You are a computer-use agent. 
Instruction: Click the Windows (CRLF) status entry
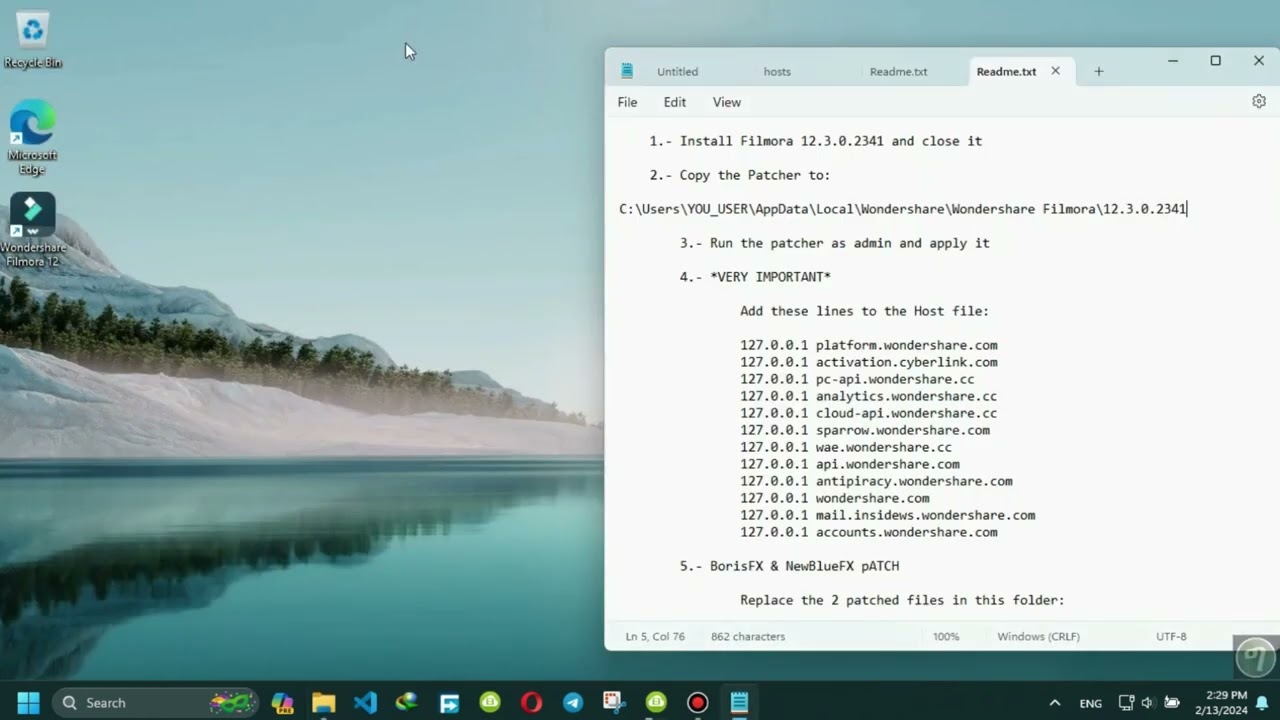[x=1038, y=636]
